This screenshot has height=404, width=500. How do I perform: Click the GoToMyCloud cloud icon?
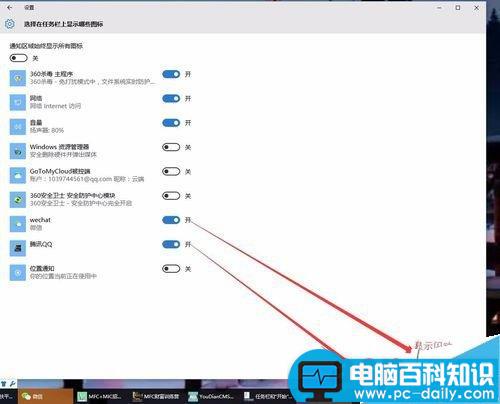[18, 175]
